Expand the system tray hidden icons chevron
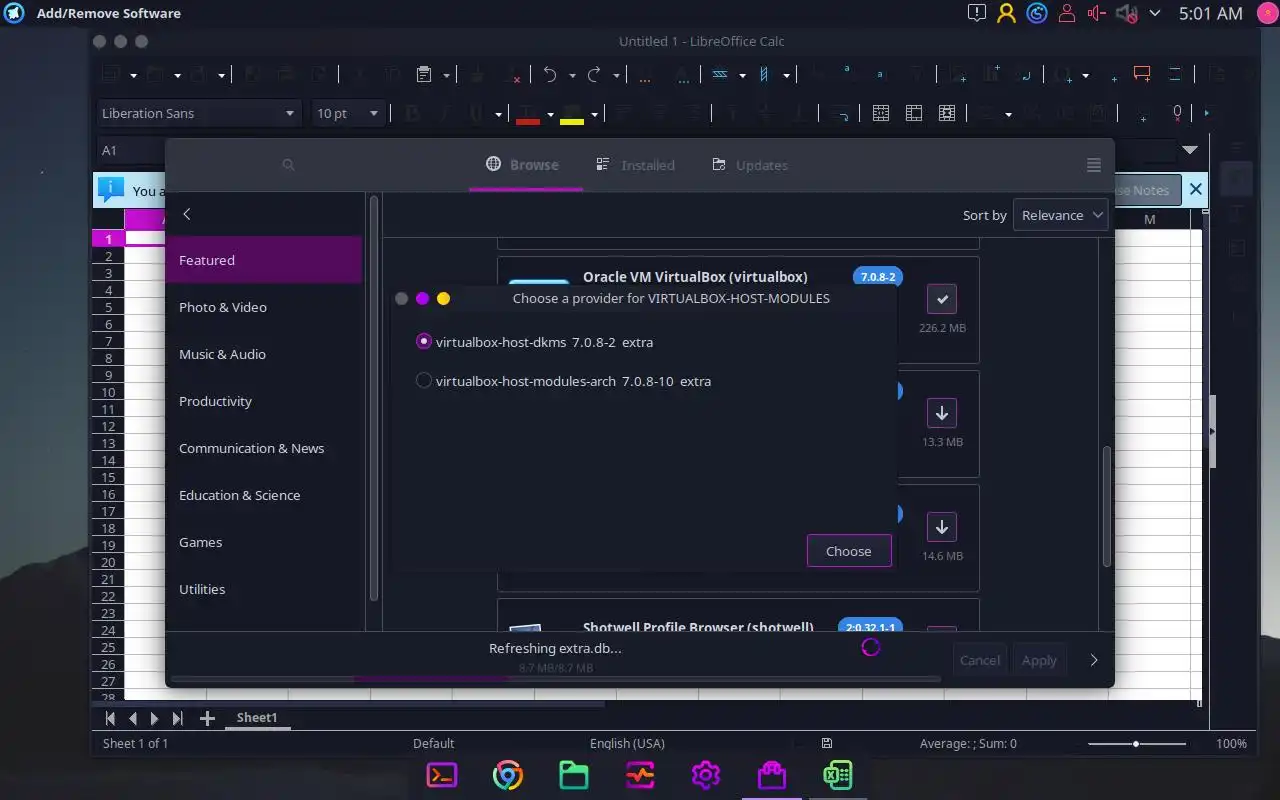The width and height of the screenshot is (1280, 800). pyautogui.click(x=1155, y=13)
